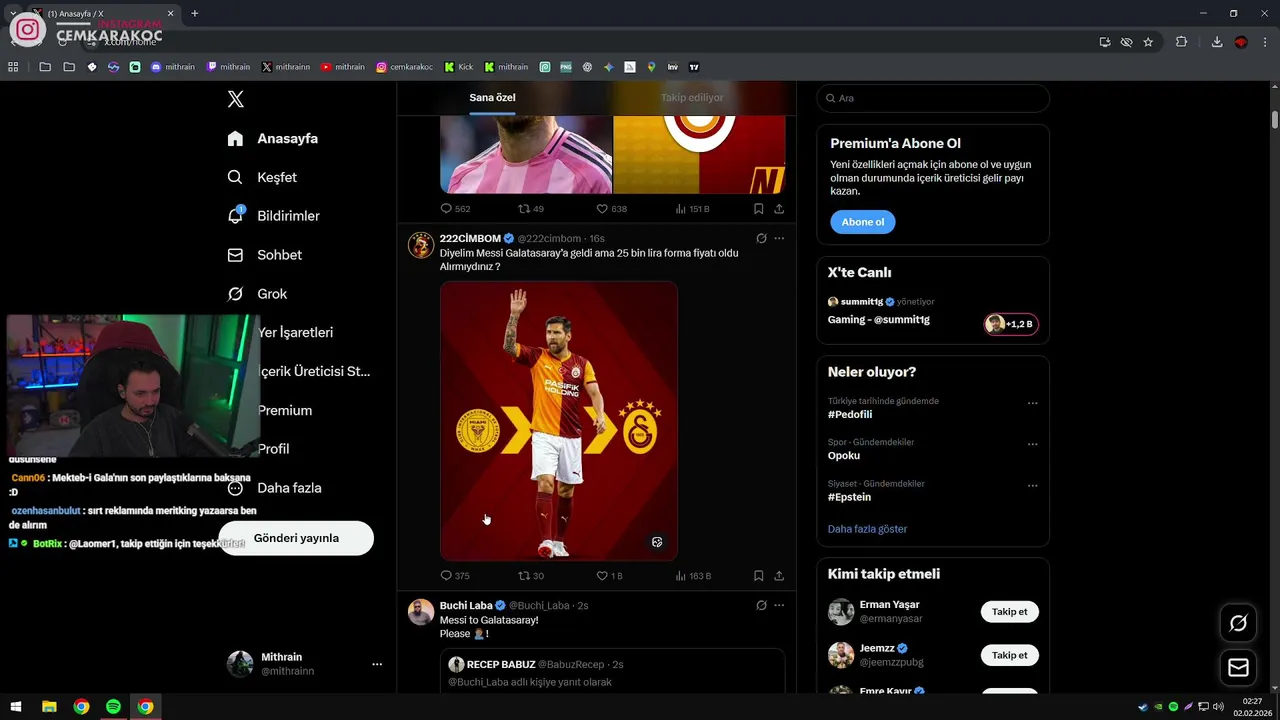The image size is (1280, 720).
Task: Open the Chrome tab search dropdown
Action: coord(13,13)
